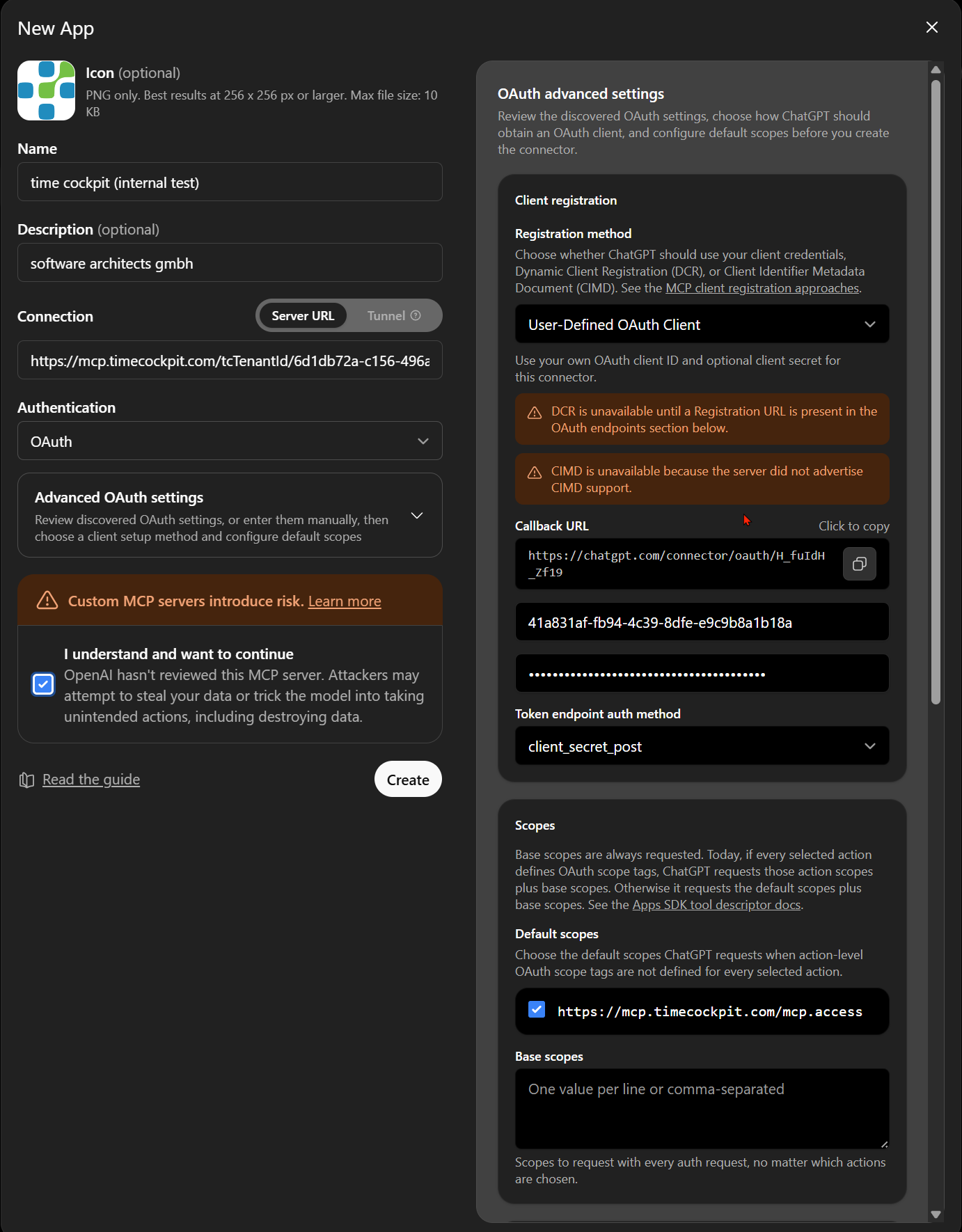Click the server URL input field
Screen dimensions: 962x1232
(230, 360)
